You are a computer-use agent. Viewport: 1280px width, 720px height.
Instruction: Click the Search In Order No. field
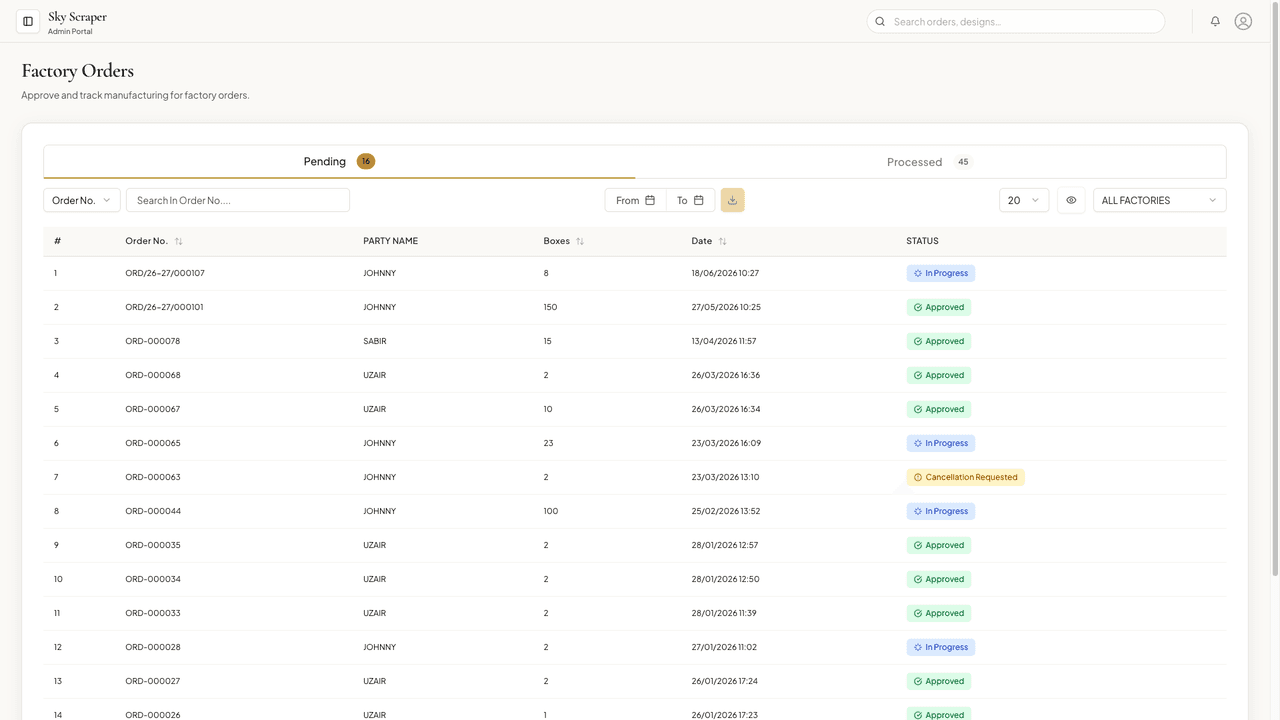click(x=238, y=200)
